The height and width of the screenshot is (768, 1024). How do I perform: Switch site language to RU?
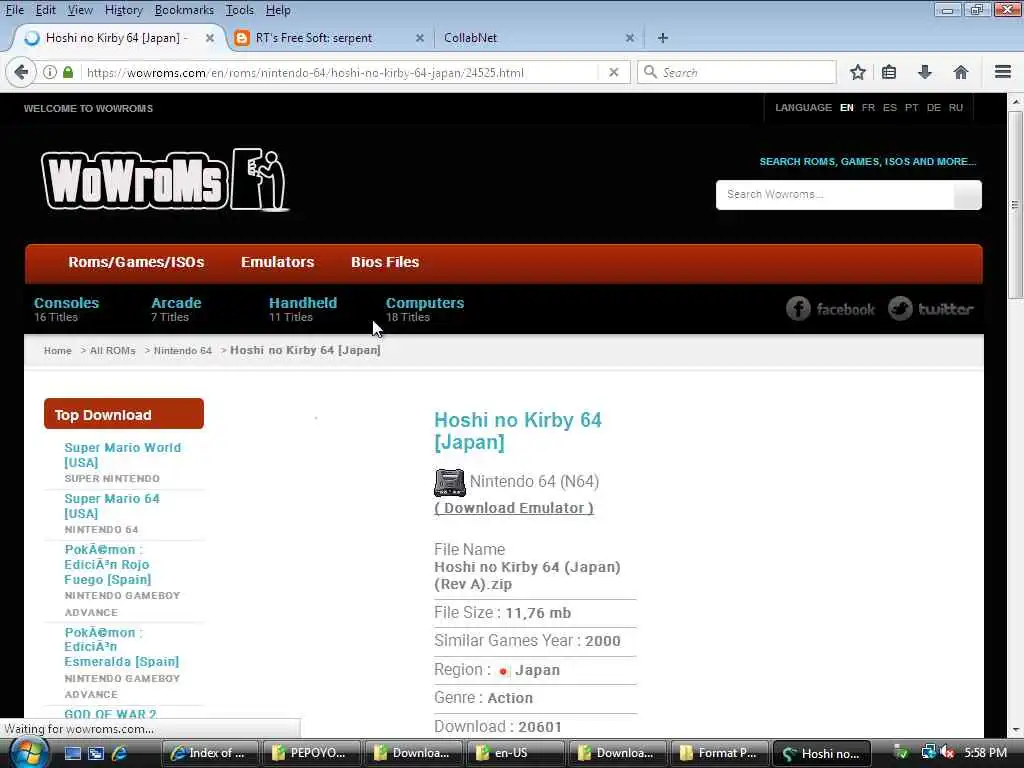point(956,108)
